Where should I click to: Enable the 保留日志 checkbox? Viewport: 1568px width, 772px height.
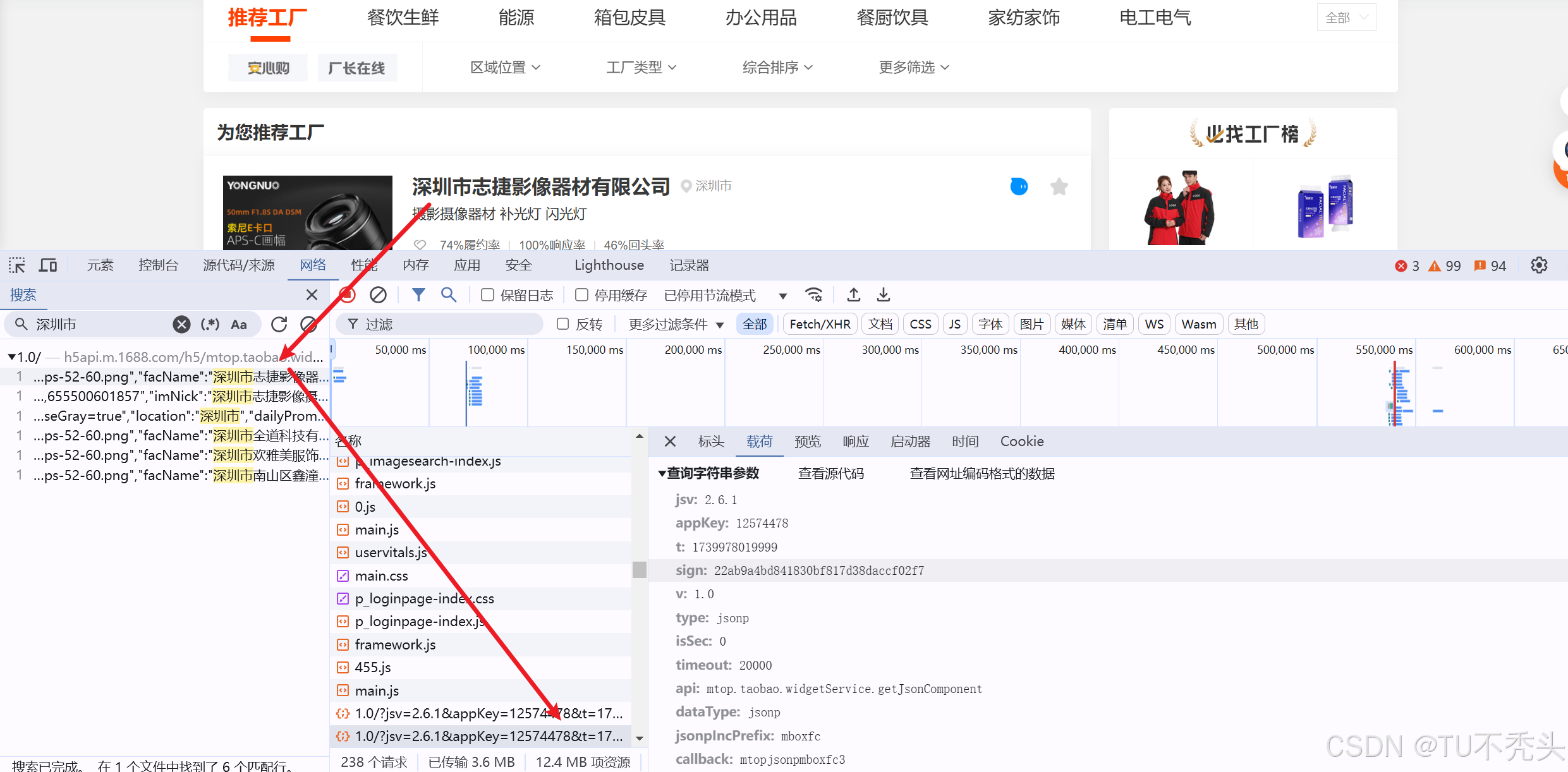487,295
